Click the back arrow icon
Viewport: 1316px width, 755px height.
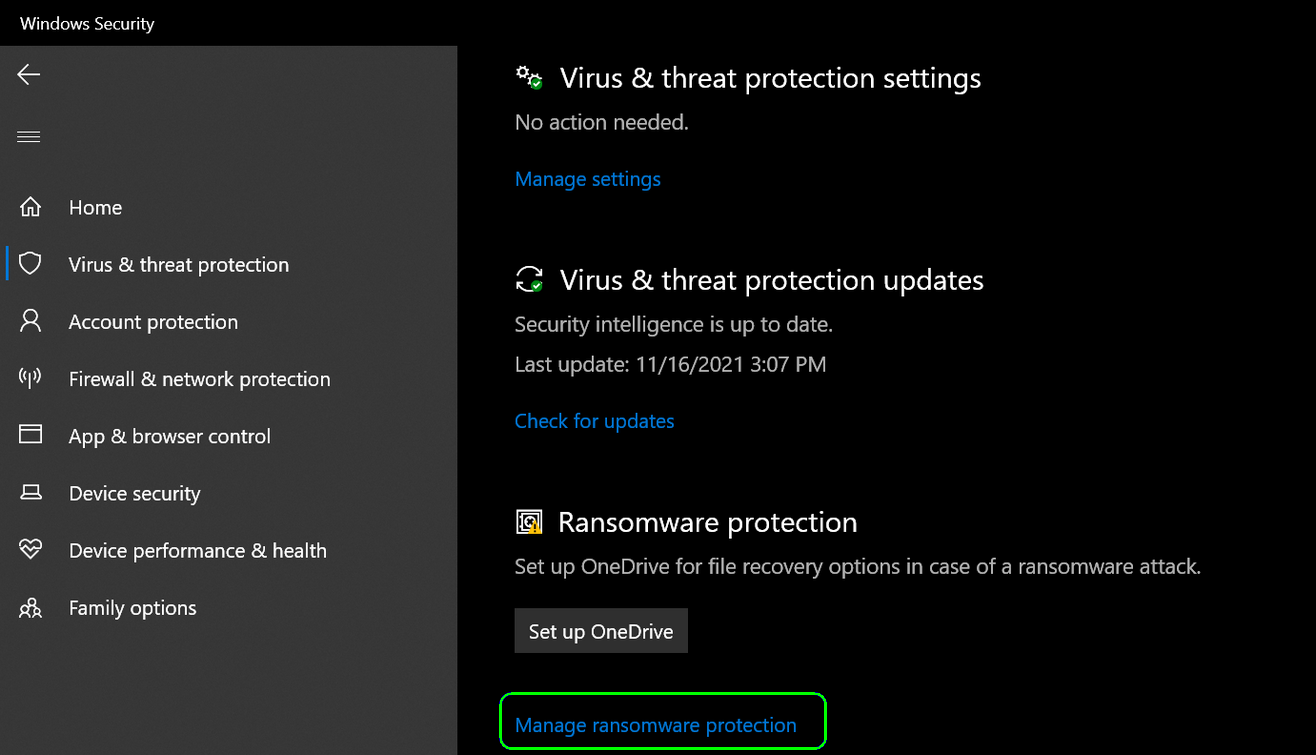(x=29, y=74)
